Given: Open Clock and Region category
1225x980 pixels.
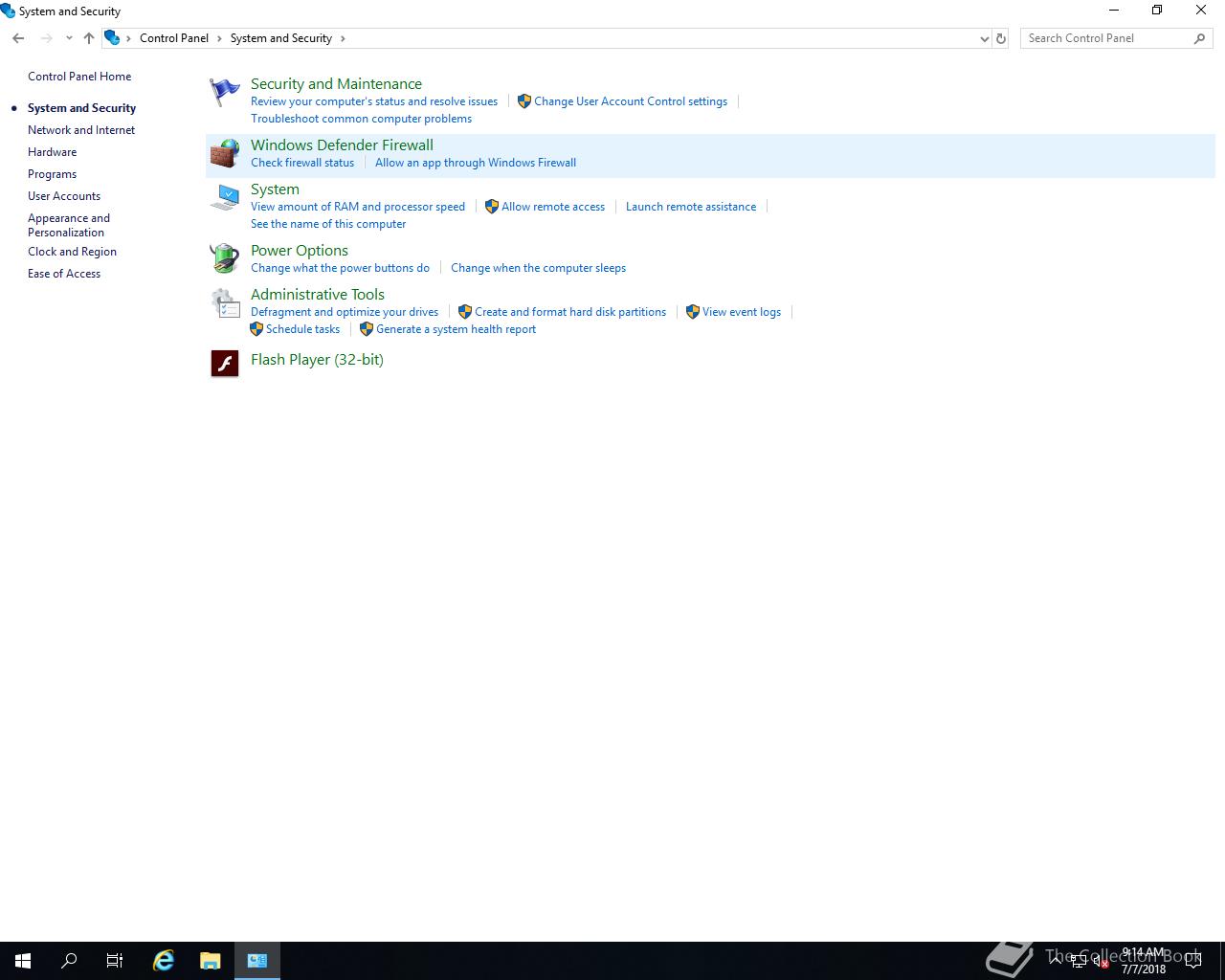Looking at the screenshot, I should (72, 252).
